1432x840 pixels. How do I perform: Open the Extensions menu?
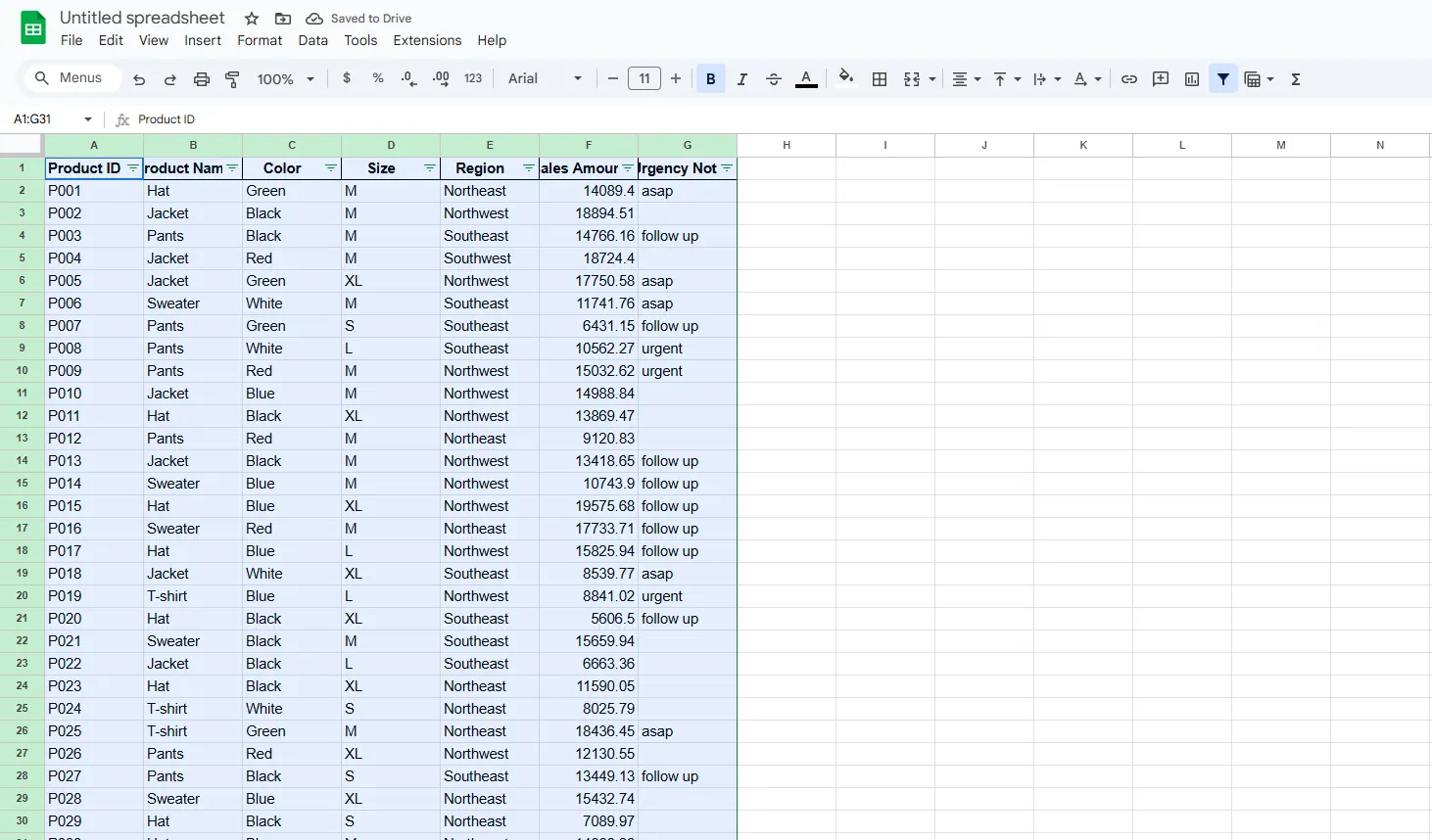tap(427, 40)
